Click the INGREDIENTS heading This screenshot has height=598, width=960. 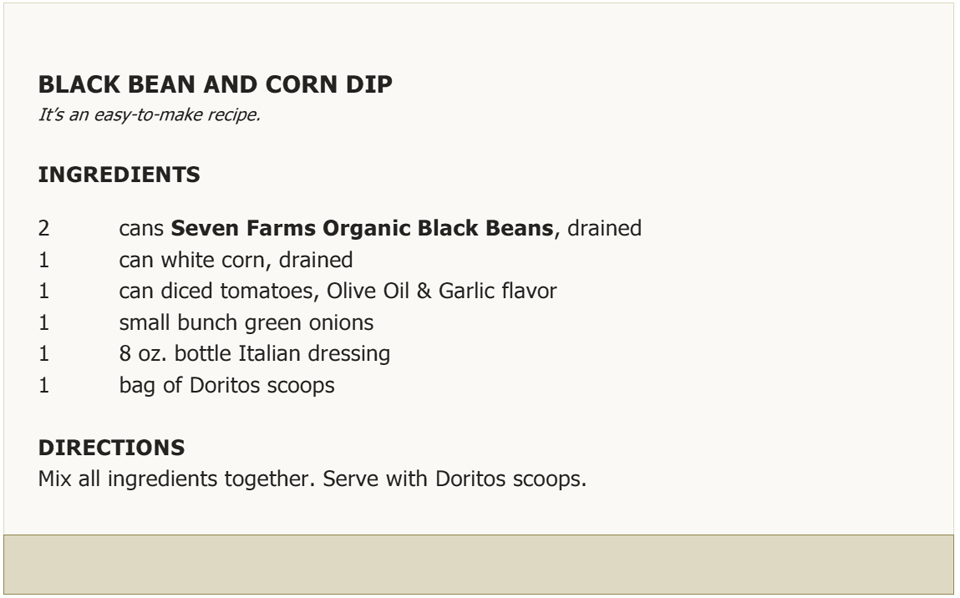click(119, 174)
